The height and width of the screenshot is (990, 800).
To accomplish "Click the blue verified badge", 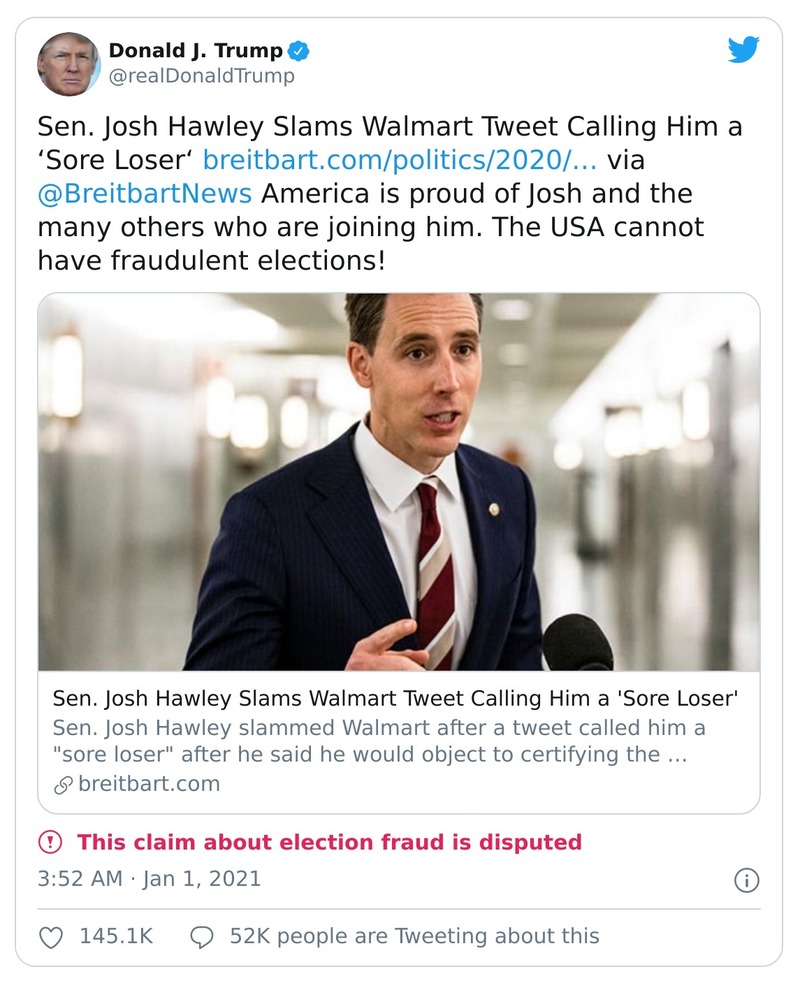I will click(x=298, y=50).
